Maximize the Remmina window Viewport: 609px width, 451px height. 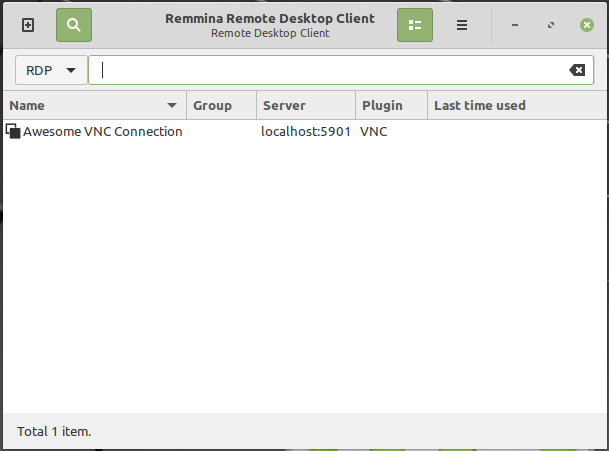tap(551, 25)
